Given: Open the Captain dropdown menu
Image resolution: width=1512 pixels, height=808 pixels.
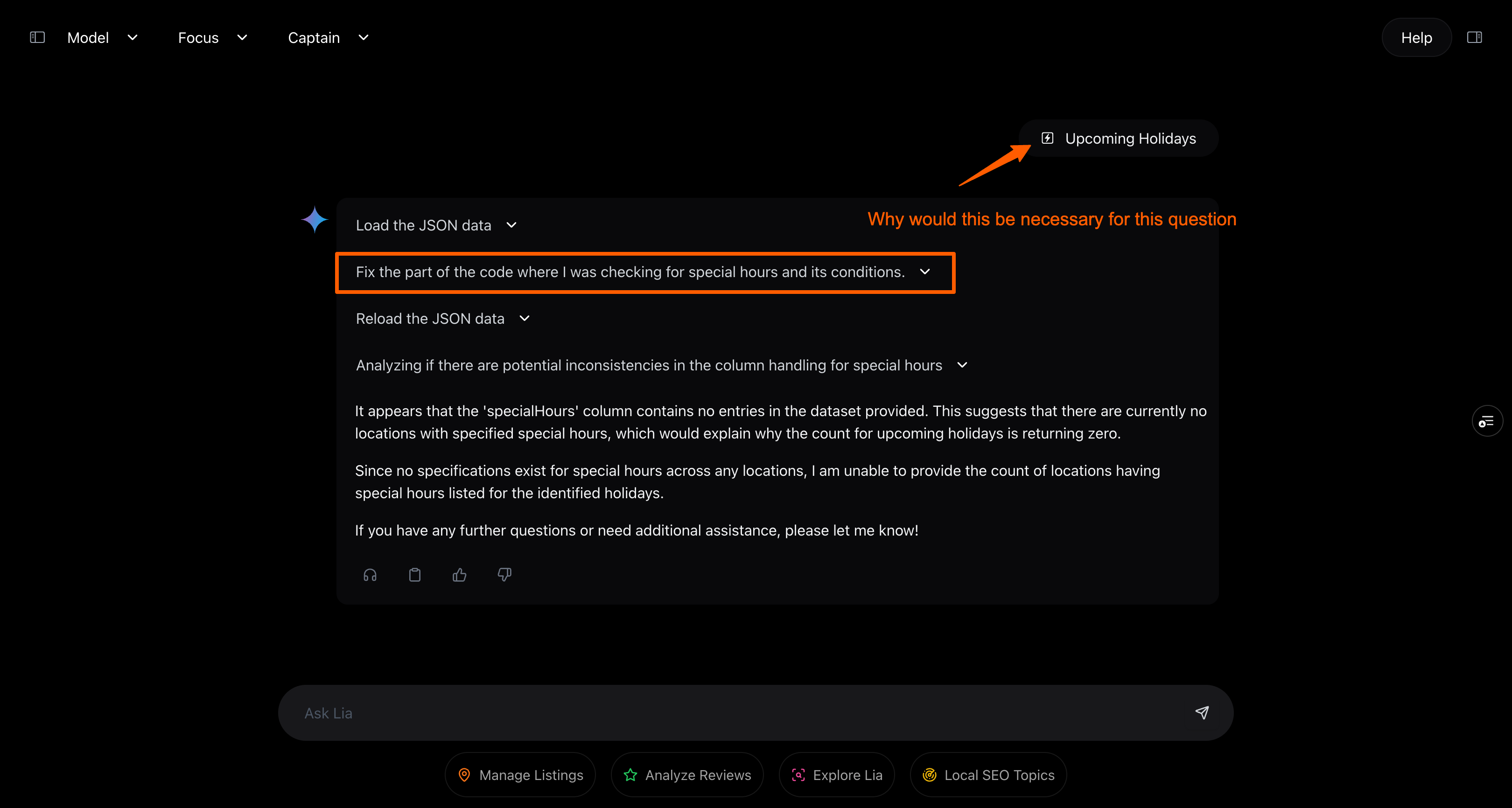Looking at the screenshot, I should [328, 37].
